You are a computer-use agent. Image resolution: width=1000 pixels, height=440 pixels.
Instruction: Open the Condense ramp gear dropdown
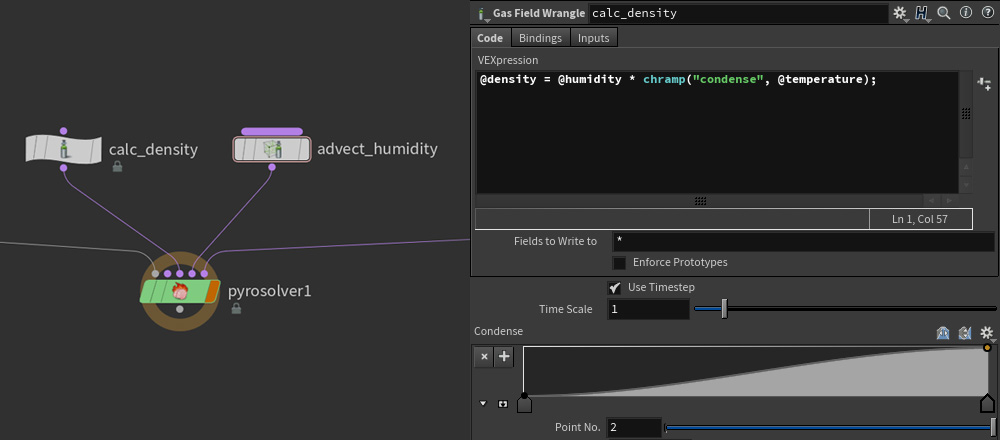987,333
